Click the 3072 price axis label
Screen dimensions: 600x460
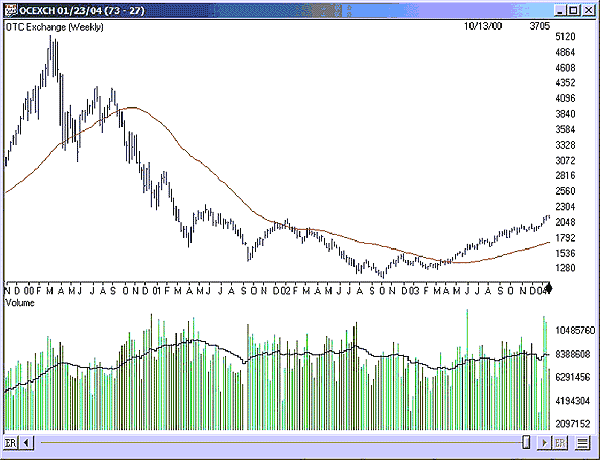(565, 160)
